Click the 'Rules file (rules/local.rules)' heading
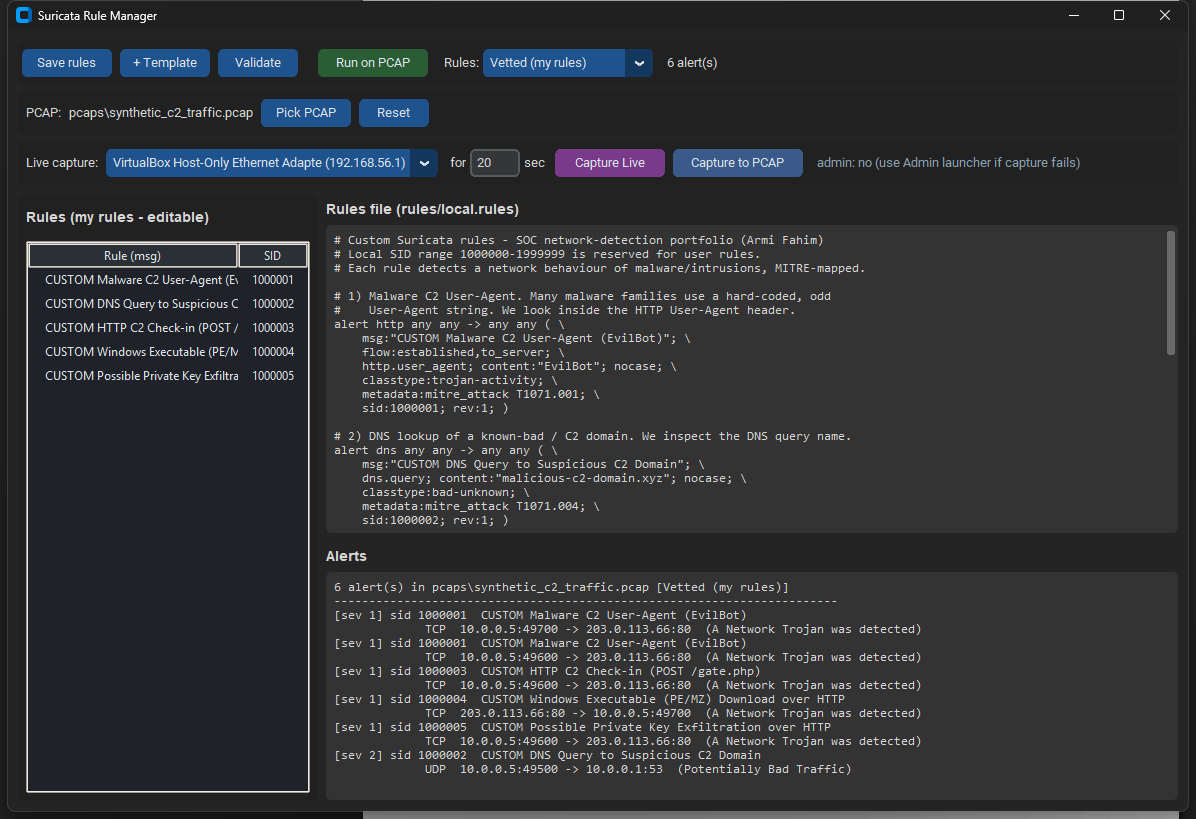The image size is (1196, 819). (x=423, y=210)
